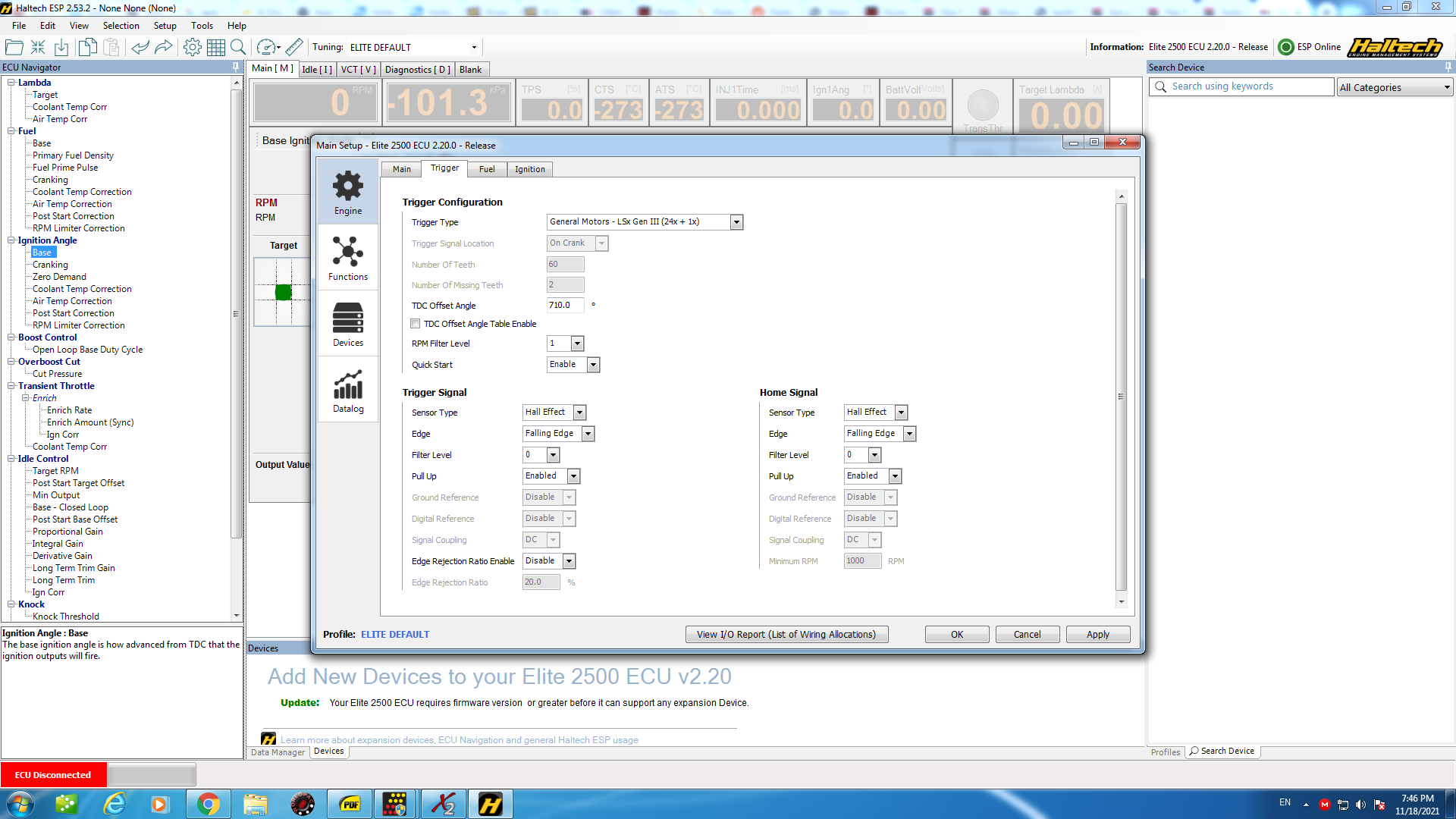The image size is (1456, 819).
Task: Open Windows Explorer from the taskbar
Action: tap(256, 804)
